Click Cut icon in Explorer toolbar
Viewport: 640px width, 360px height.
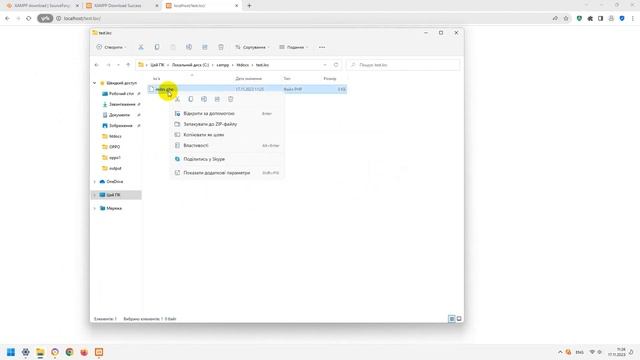click(x=141, y=47)
